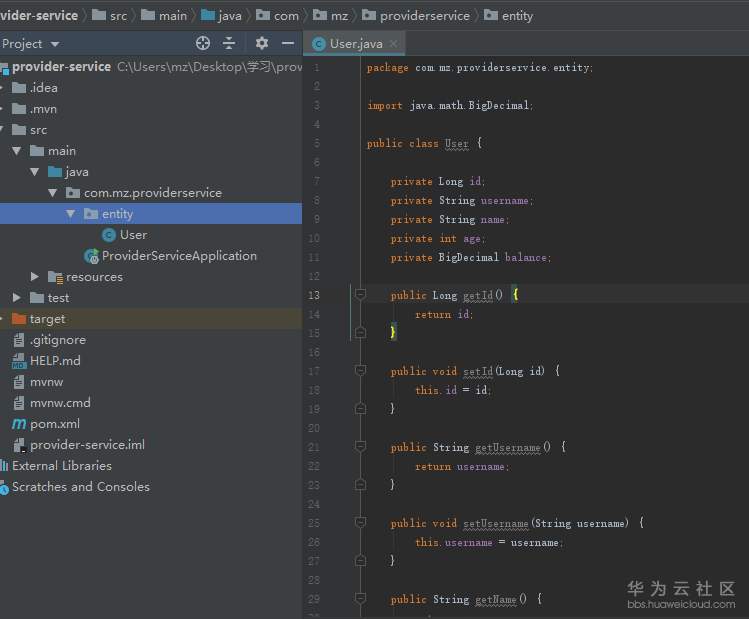The image size is (749, 619).
Task: Expand the test folder
Action: 17,298
